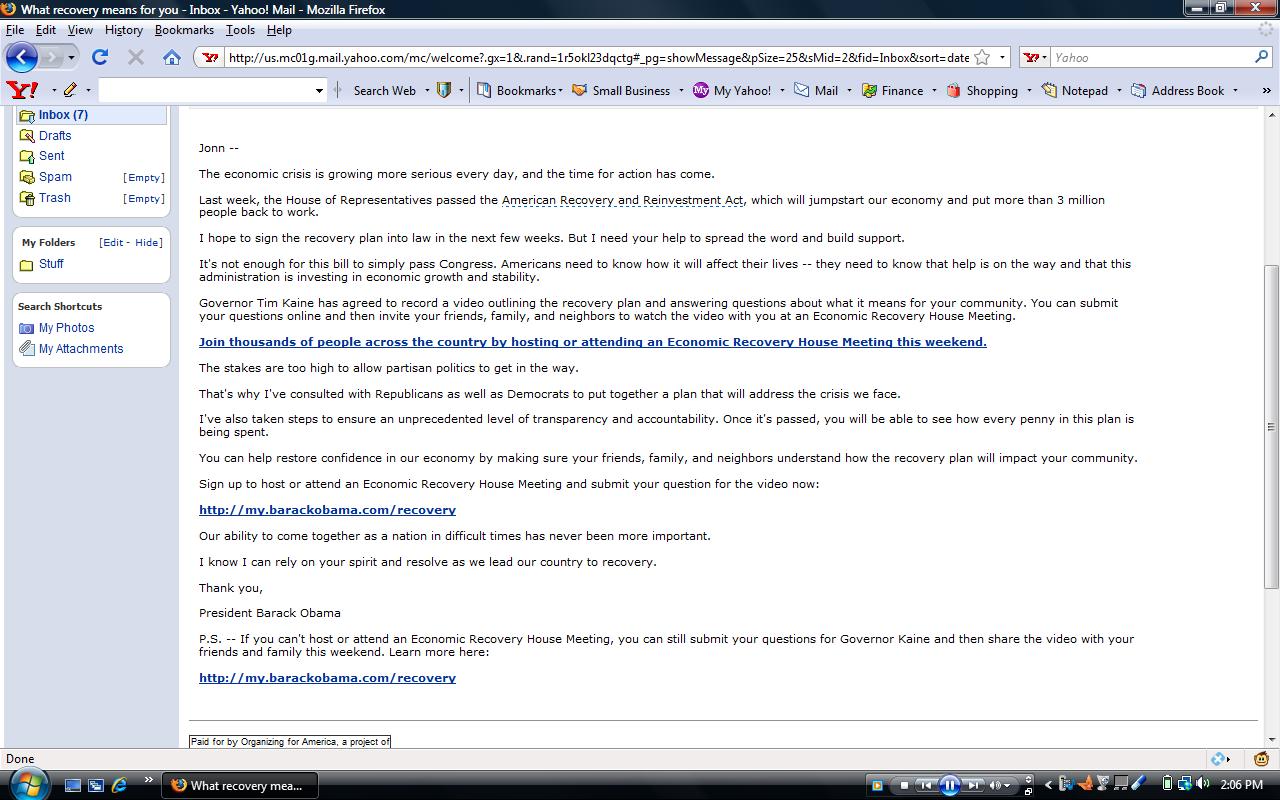This screenshot has width=1280, height=800.
Task: Open Mail from the Yahoo toolbar
Action: (816, 90)
